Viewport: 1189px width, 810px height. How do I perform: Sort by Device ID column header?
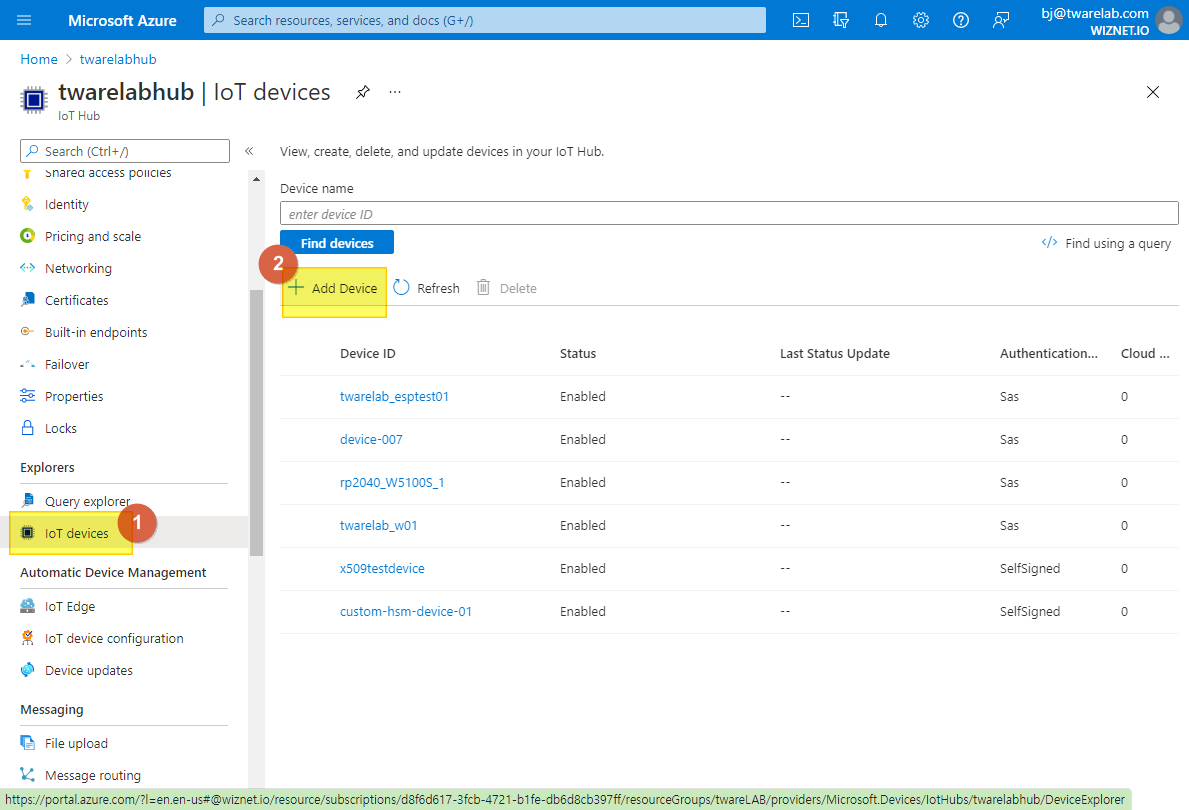click(x=368, y=353)
